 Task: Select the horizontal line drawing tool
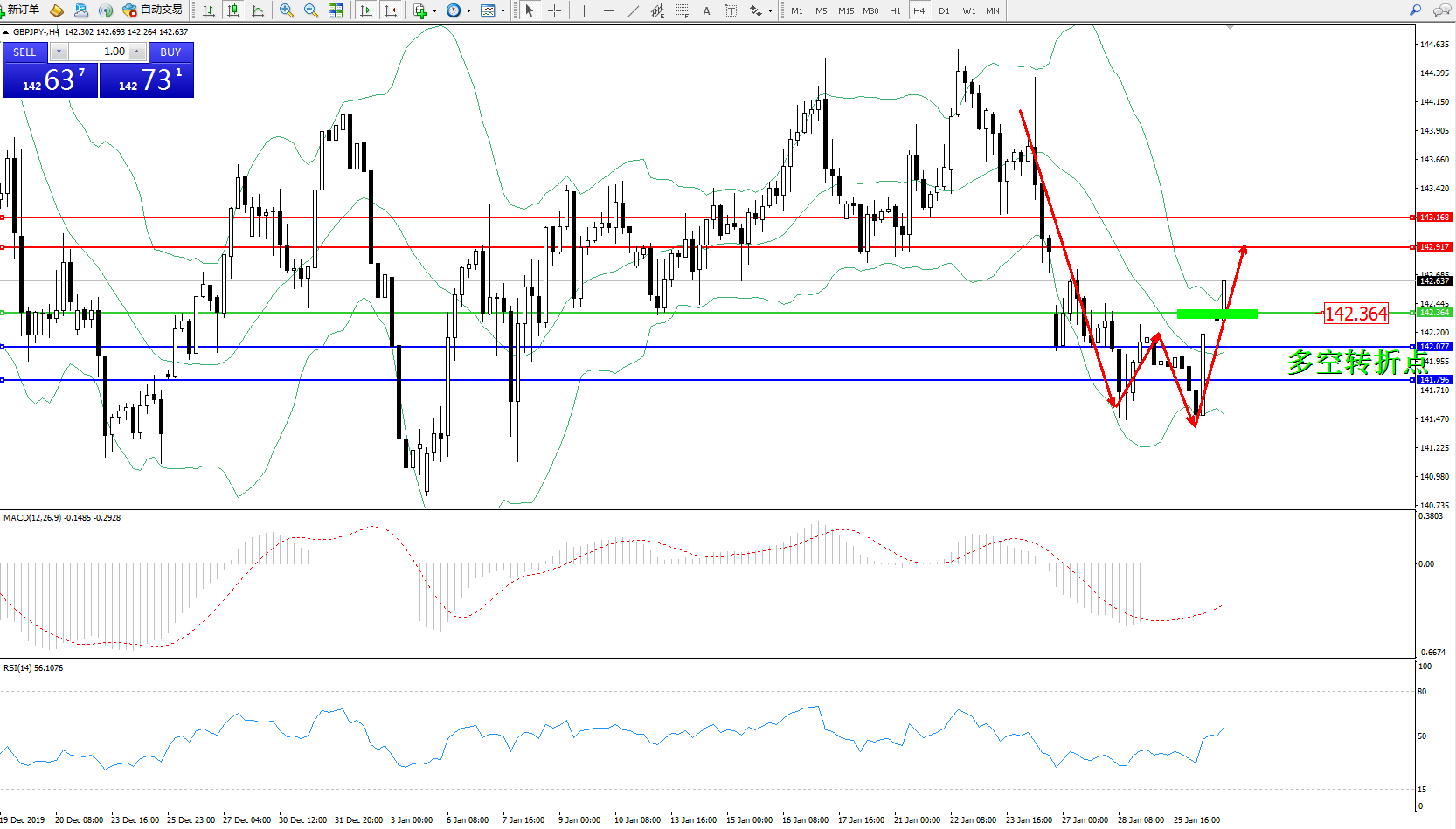[x=608, y=10]
